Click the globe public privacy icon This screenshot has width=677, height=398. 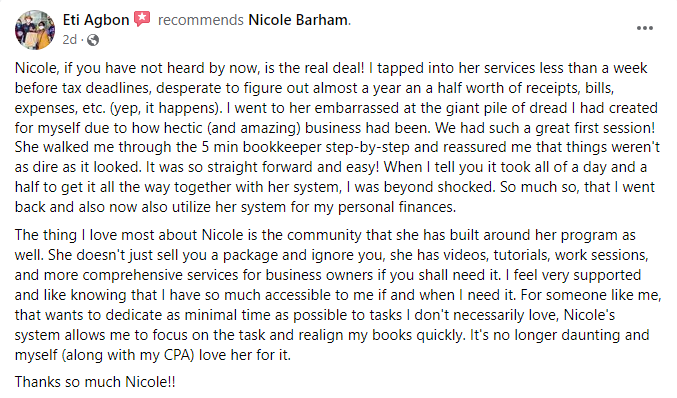[93, 40]
